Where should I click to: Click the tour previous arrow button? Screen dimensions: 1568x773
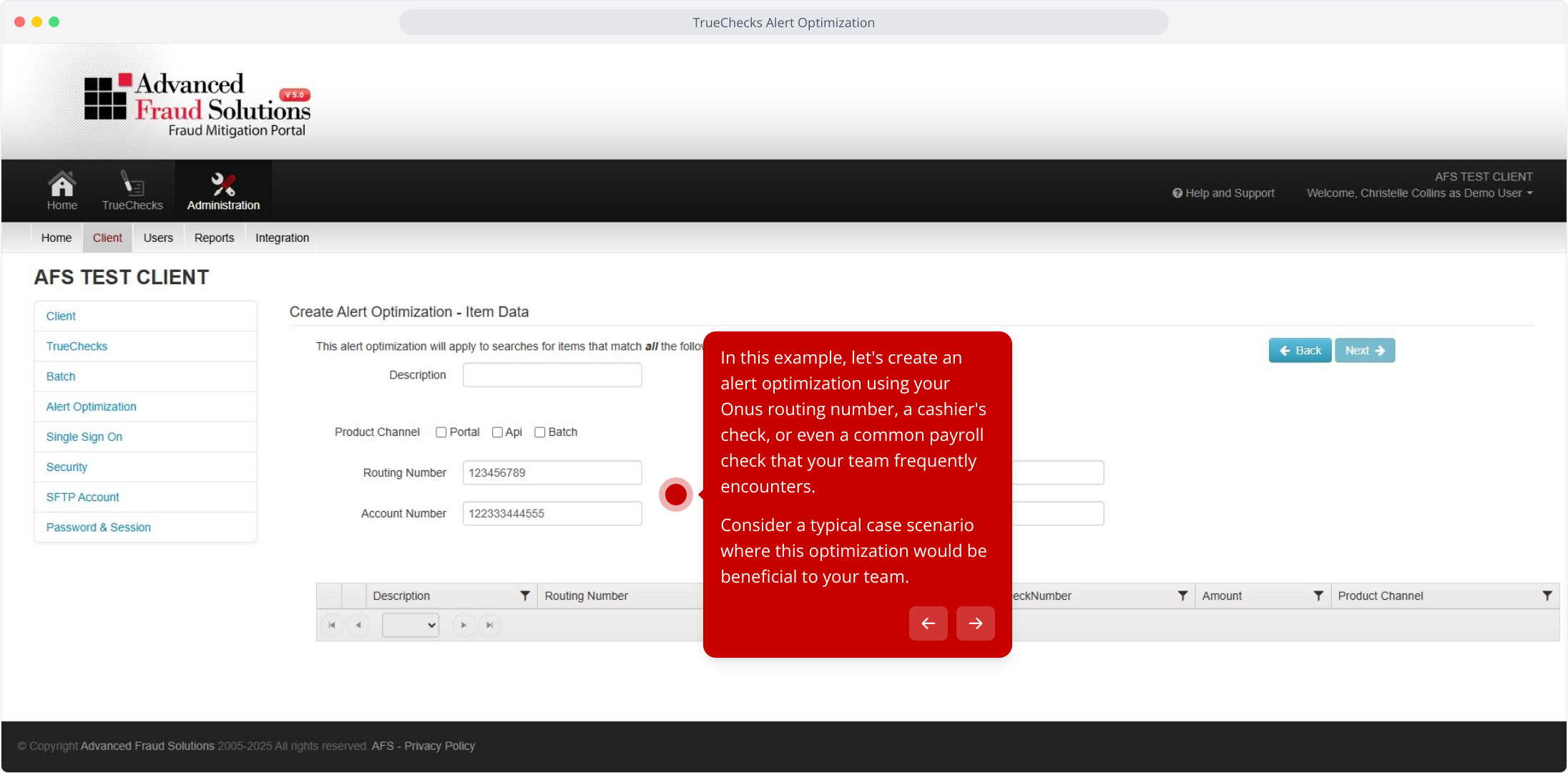coord(928,623)
